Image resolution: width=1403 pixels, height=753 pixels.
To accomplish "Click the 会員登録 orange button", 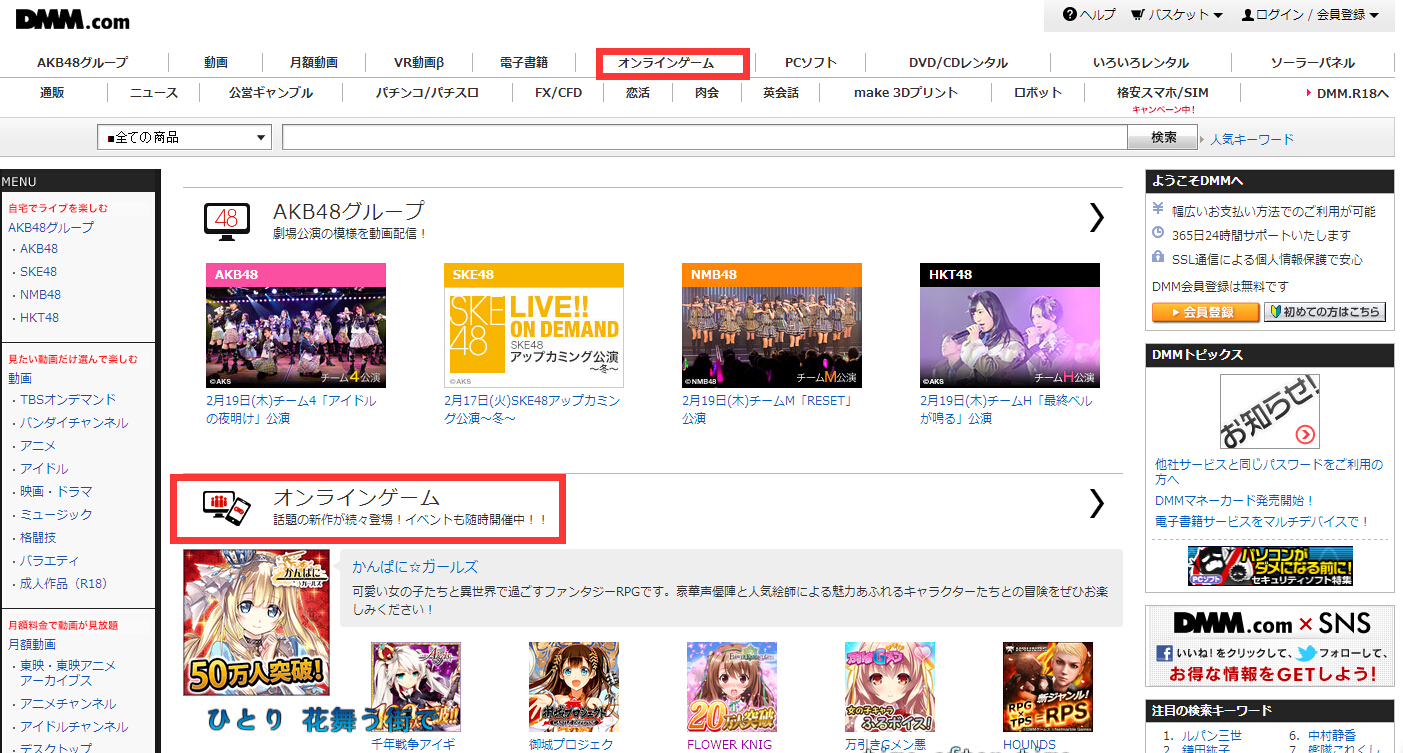I will click(1206, 312).
